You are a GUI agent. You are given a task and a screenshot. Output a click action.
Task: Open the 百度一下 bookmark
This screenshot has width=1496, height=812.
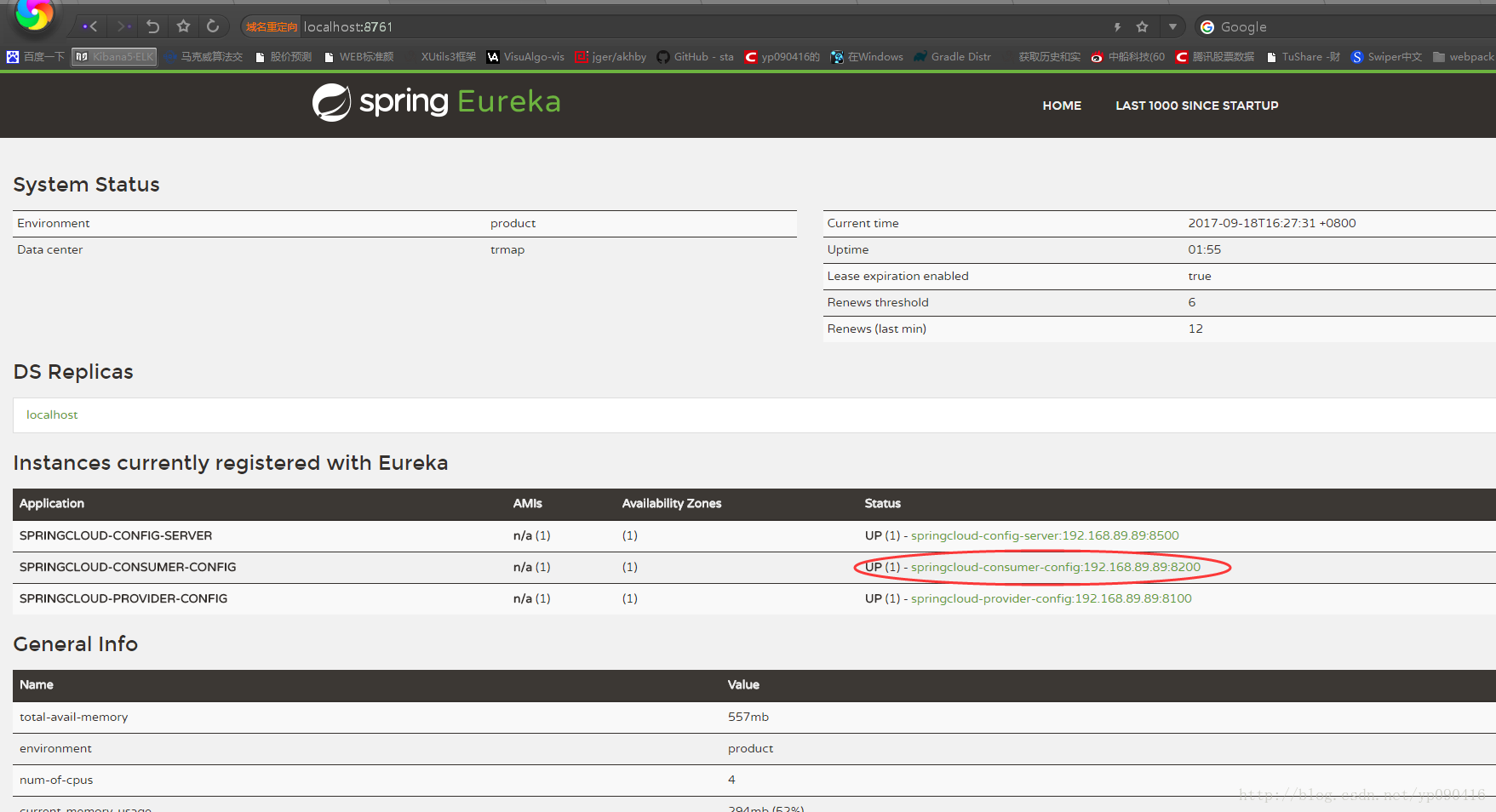[36, 57]
